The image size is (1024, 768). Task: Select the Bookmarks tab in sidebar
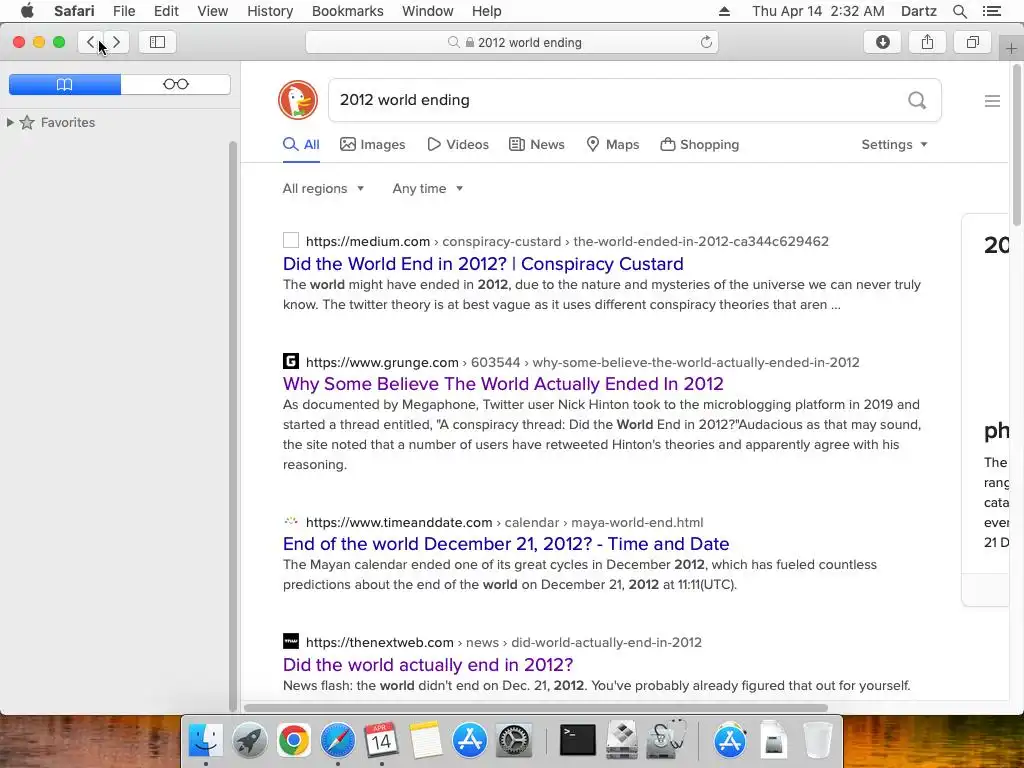65,84
